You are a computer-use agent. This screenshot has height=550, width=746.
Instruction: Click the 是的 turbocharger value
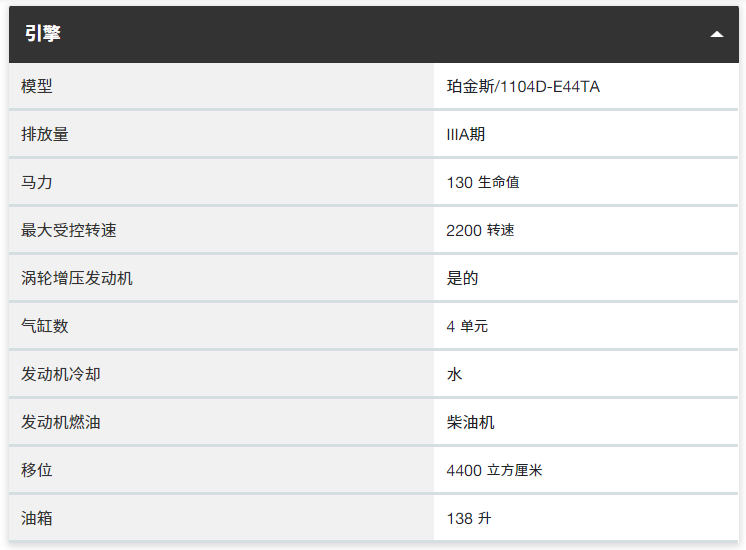point(462,279)
